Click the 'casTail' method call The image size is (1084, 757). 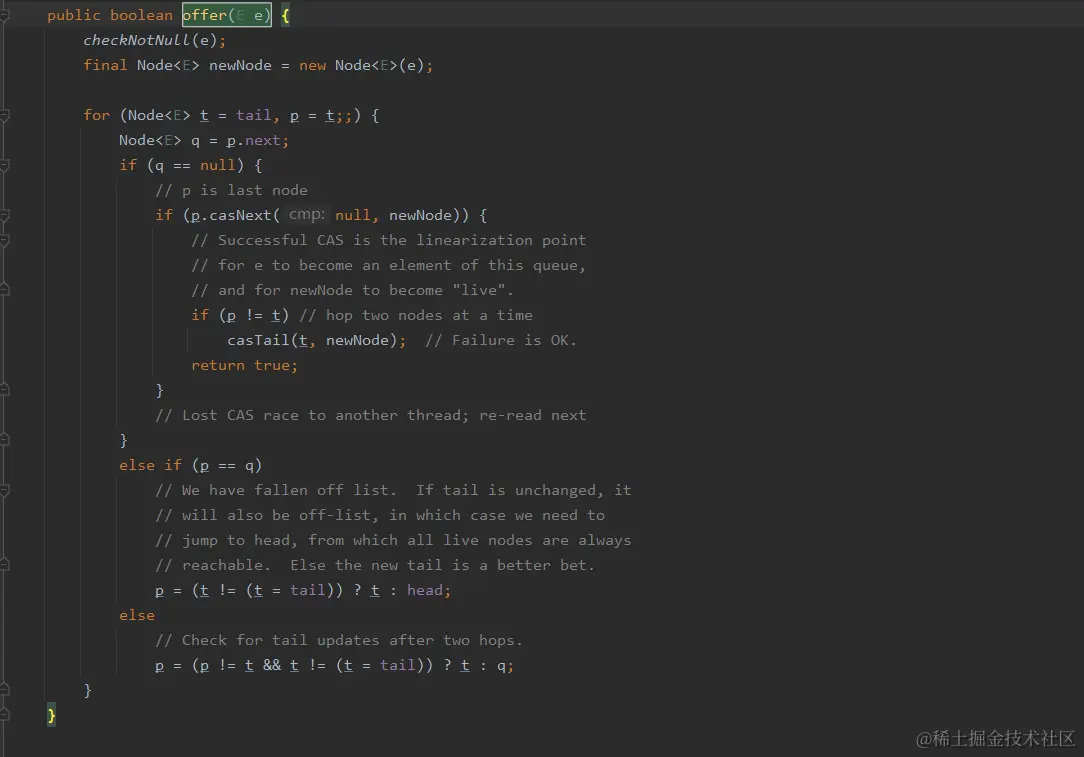(259, 340)
